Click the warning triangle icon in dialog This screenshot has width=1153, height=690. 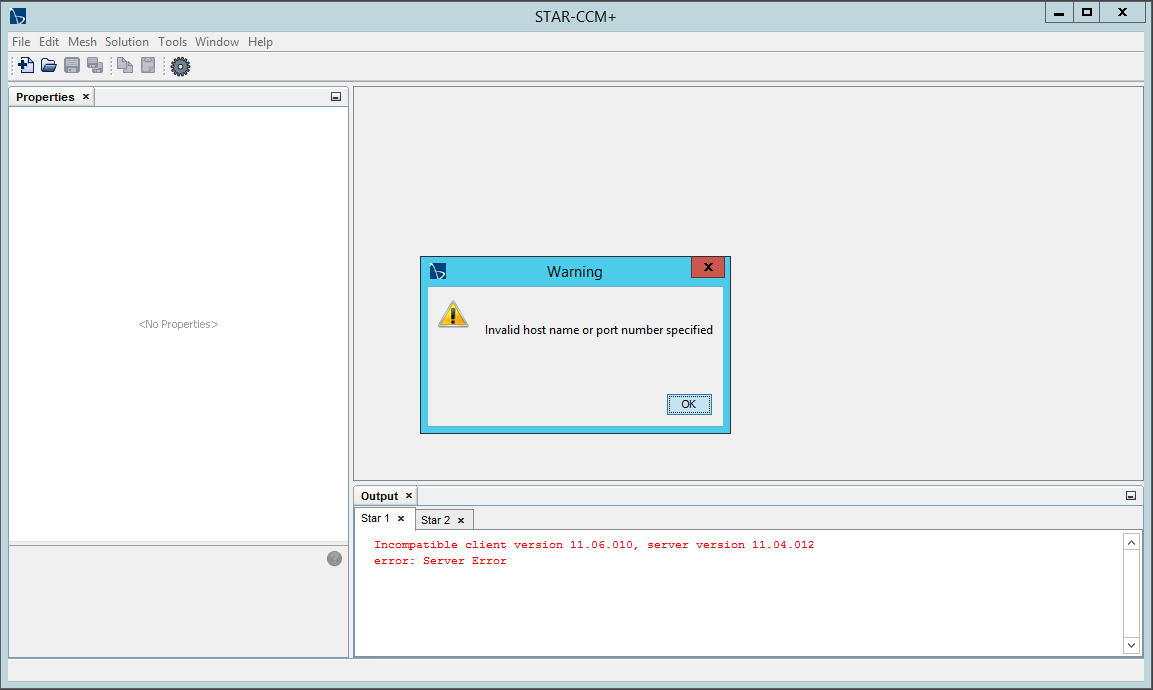[x=453, y=315]
